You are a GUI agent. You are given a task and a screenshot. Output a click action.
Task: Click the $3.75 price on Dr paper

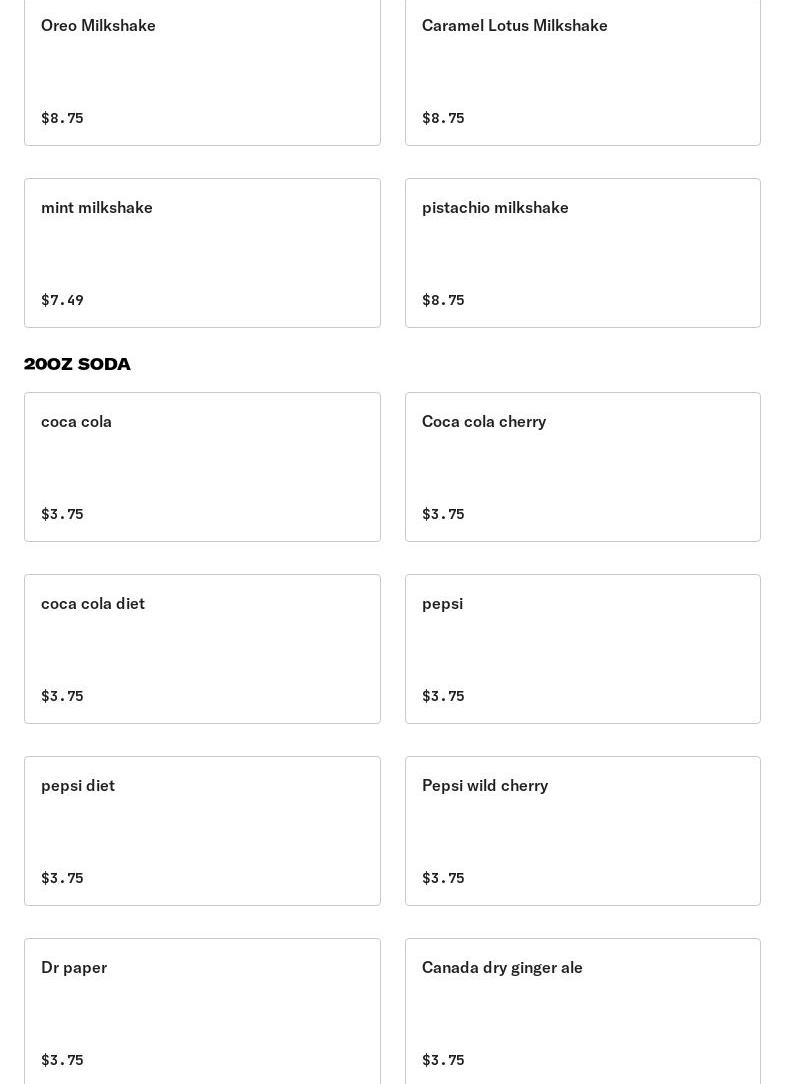coord(62,1060)
